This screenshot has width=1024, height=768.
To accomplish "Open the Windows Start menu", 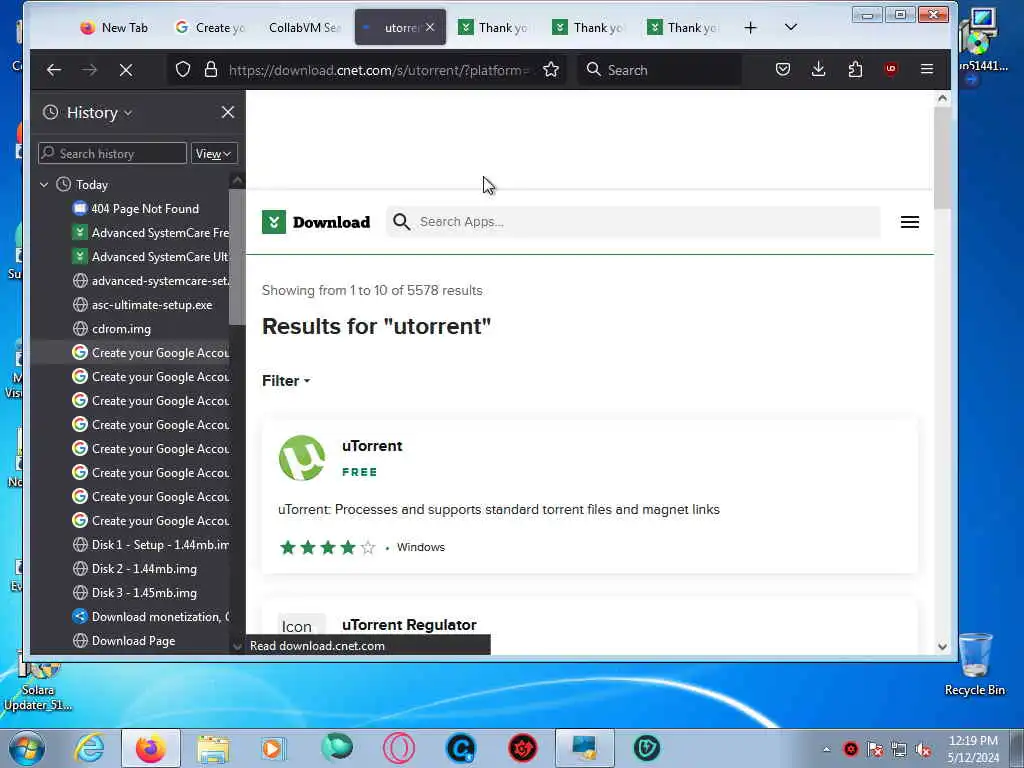I will (x=27, y=748).
